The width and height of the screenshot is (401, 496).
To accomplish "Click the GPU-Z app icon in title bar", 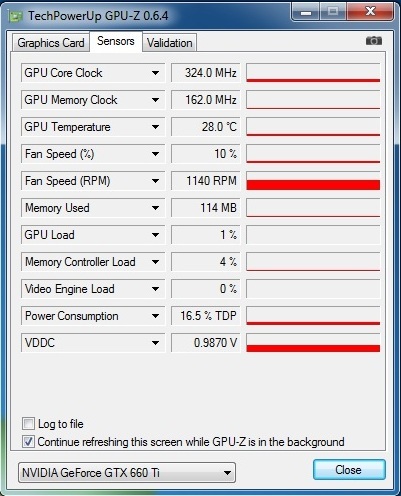I will [15, 16].
